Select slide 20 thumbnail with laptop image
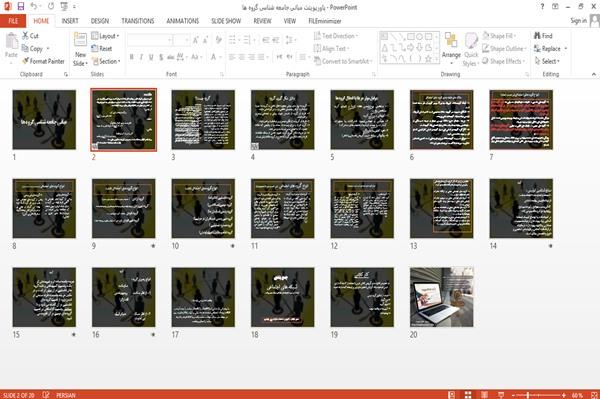This screenshot has height=399, width=600. 442,297
